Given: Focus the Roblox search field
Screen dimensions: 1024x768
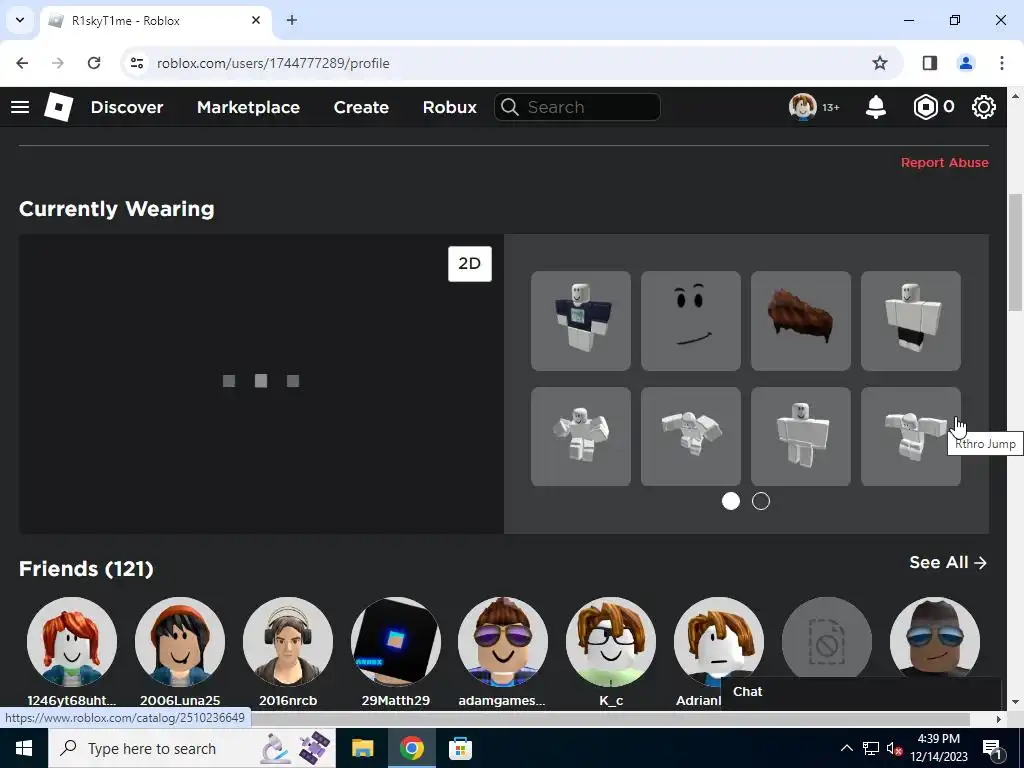Looking at the screenshot, I should click(577, 107).
